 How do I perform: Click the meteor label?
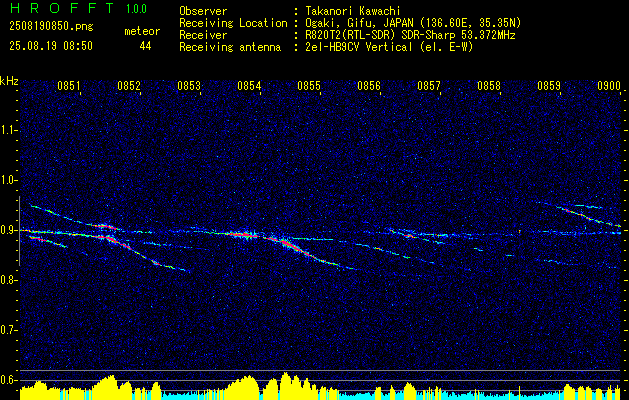(142, 31)
